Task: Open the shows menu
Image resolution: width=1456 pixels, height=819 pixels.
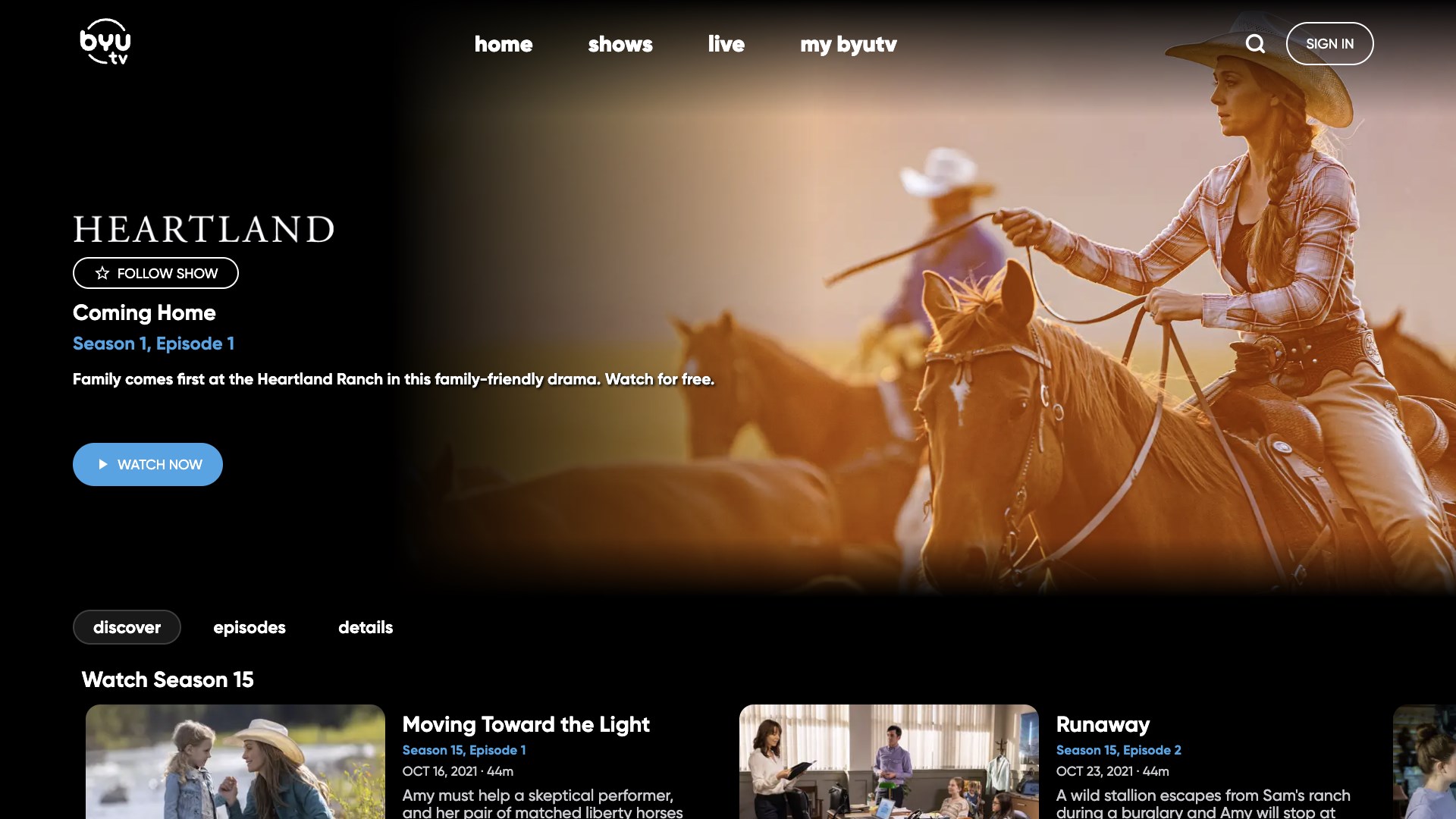Action: [x=620, y=44]
